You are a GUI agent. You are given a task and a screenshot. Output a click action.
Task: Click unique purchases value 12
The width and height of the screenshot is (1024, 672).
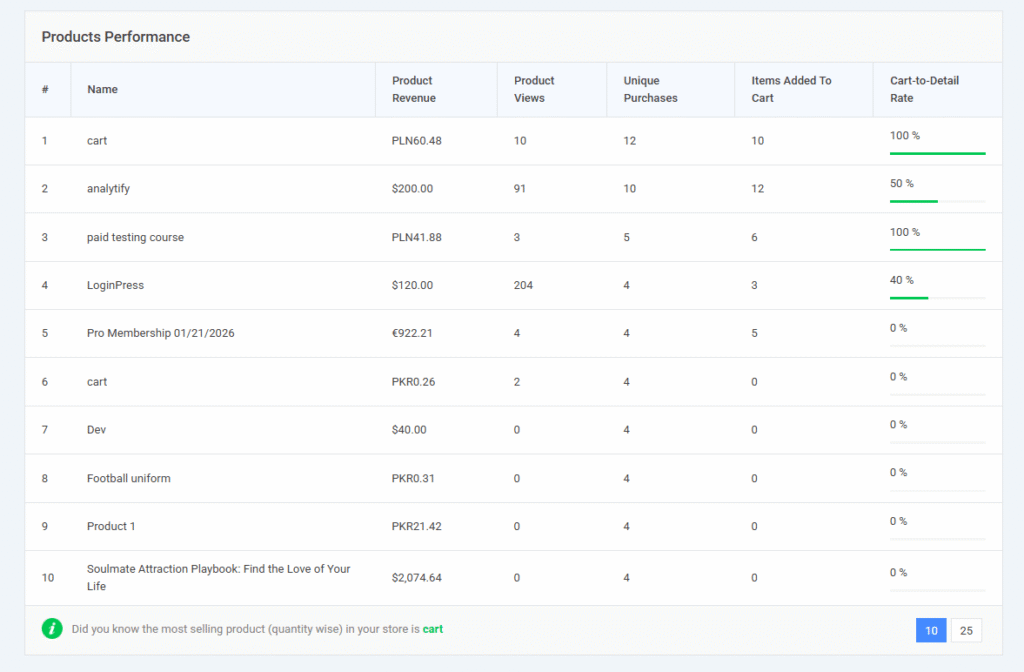(630, 140)
